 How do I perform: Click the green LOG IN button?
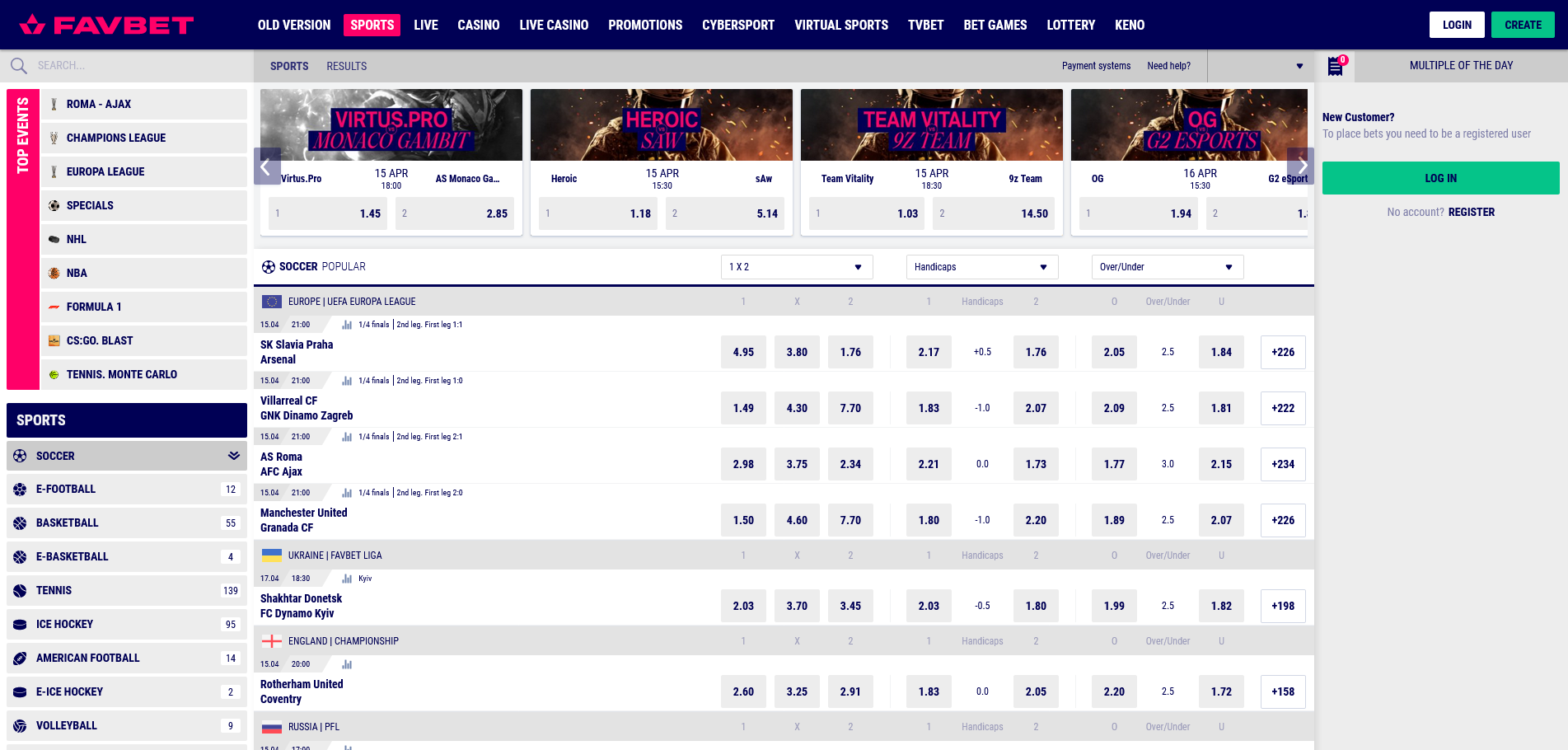pos(1440,178)
